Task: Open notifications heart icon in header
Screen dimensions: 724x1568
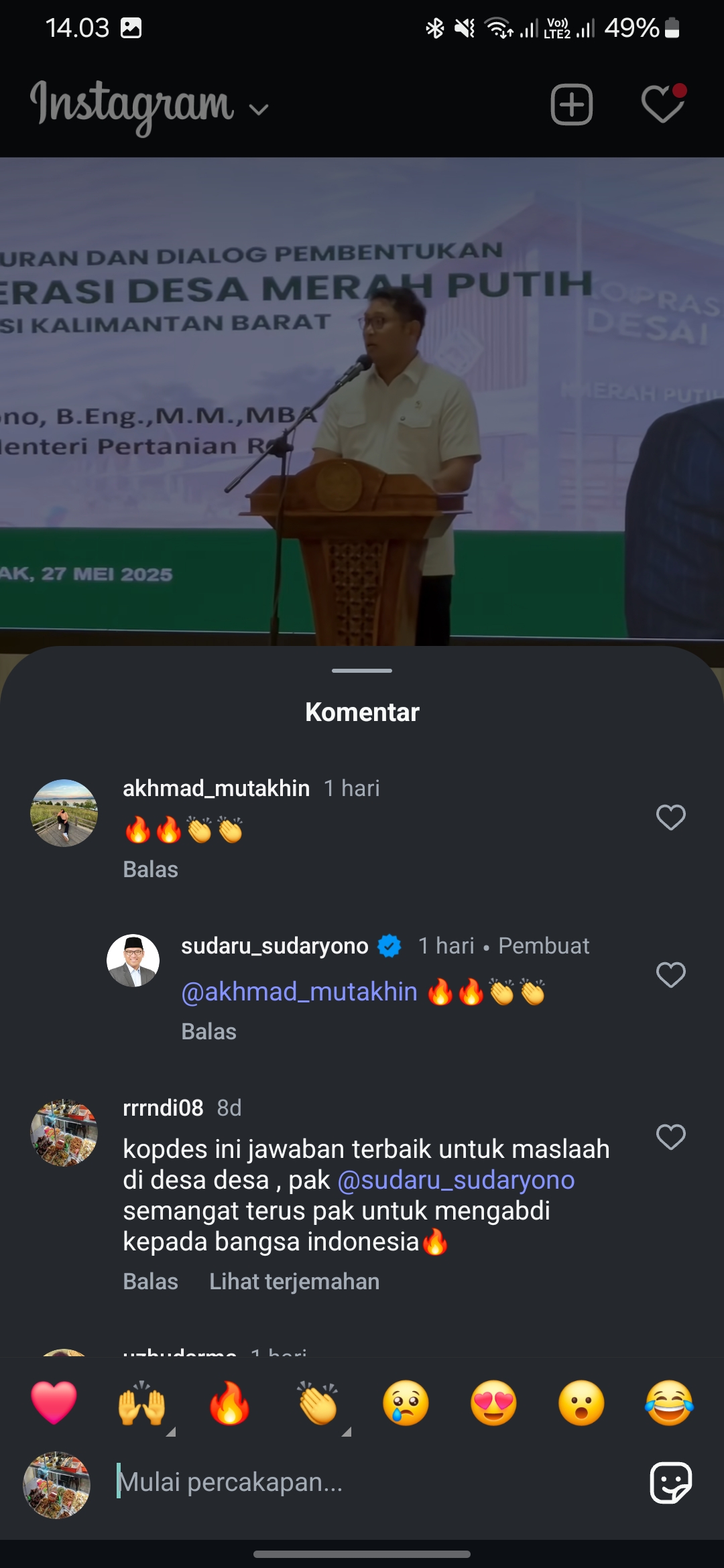Action: (663, 104)
